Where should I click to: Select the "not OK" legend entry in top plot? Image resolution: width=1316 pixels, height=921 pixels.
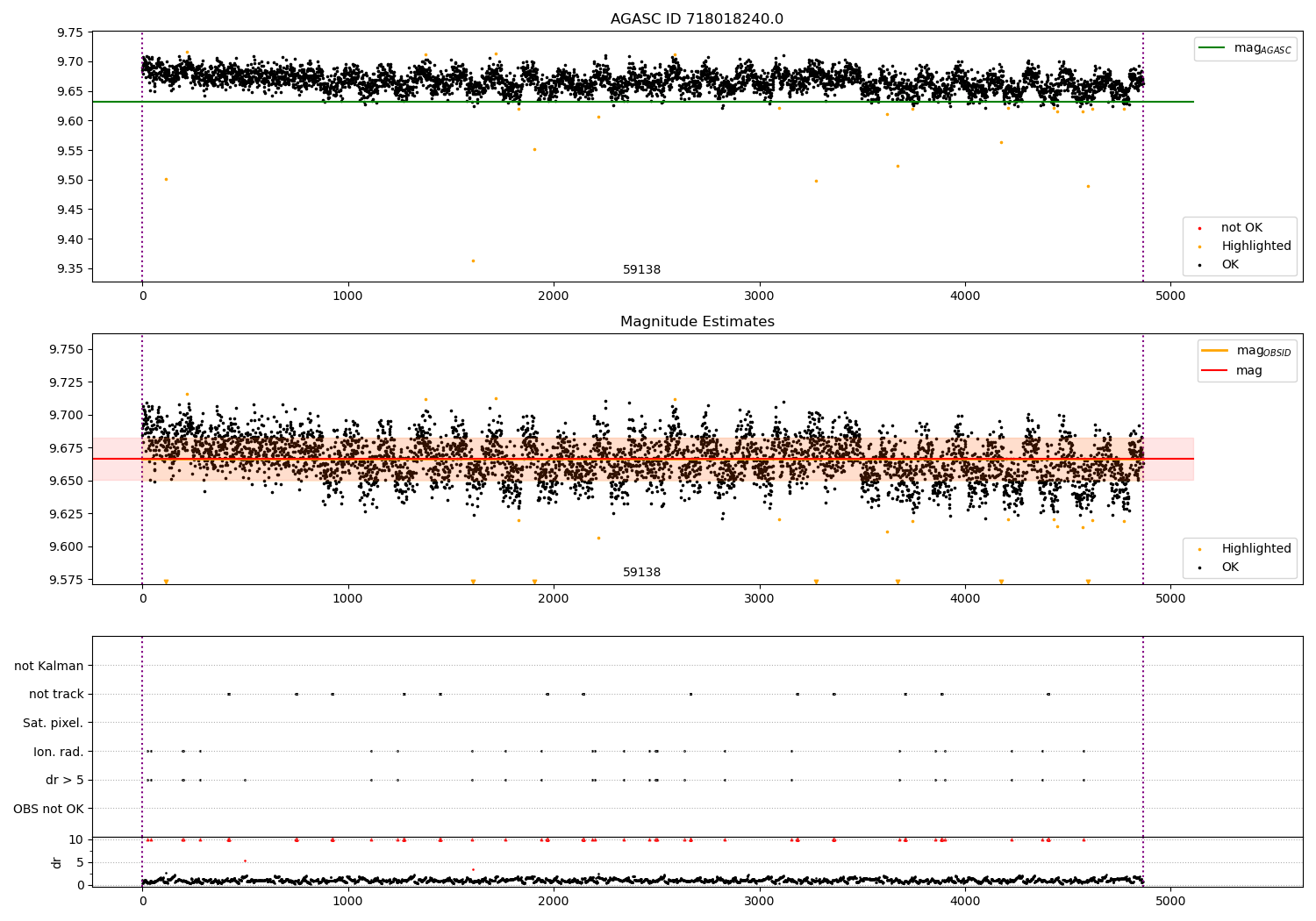click(1241, 228)
